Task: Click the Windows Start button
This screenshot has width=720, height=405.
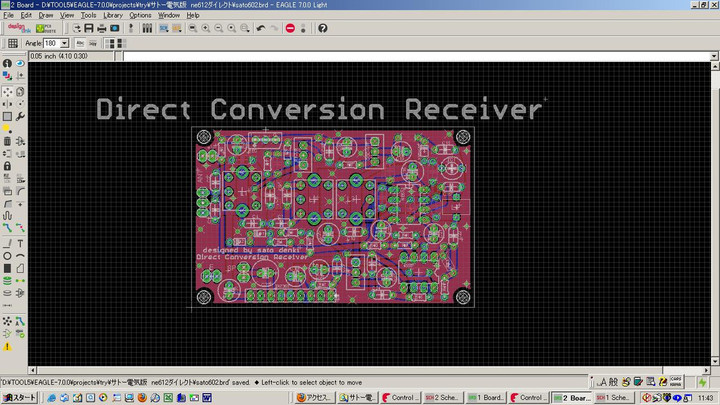Action: click(19, 397)
